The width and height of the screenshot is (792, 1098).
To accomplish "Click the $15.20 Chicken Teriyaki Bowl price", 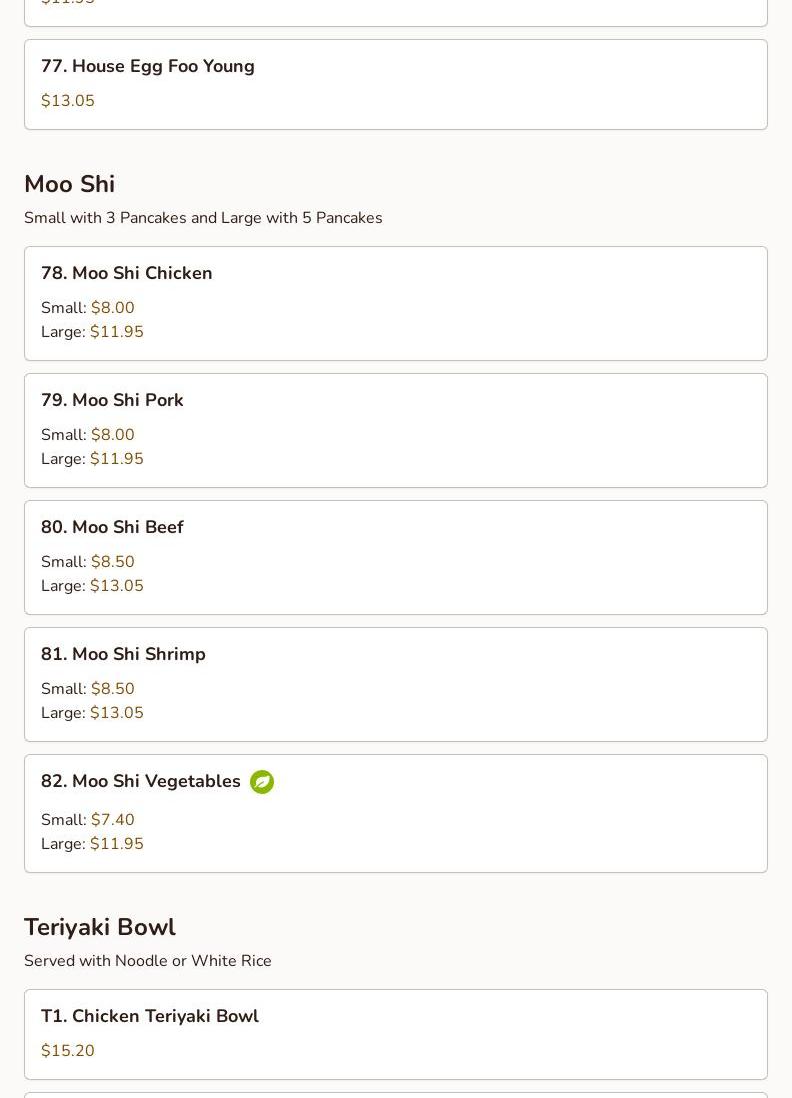I will pos(68,1051).
